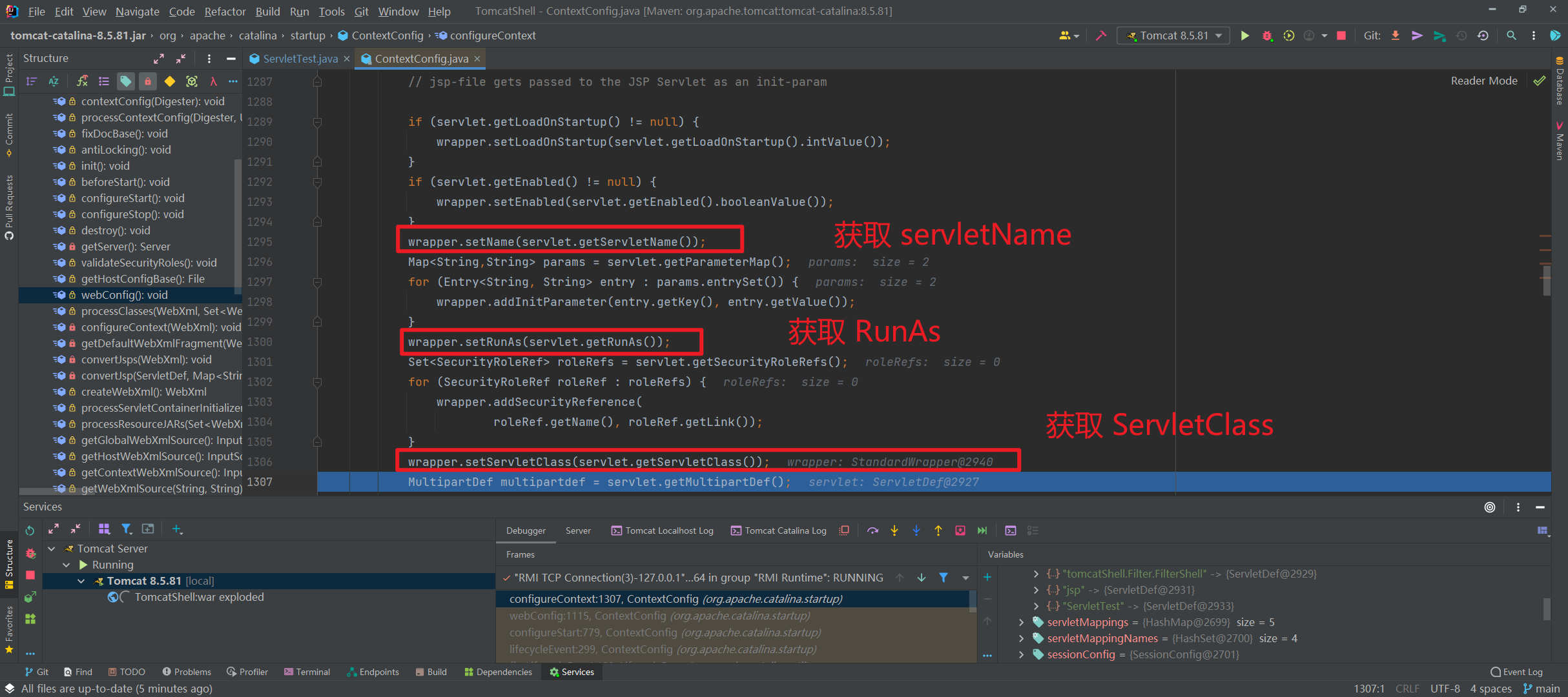
Task: Step Out of the current method
Action: [938, 530]
